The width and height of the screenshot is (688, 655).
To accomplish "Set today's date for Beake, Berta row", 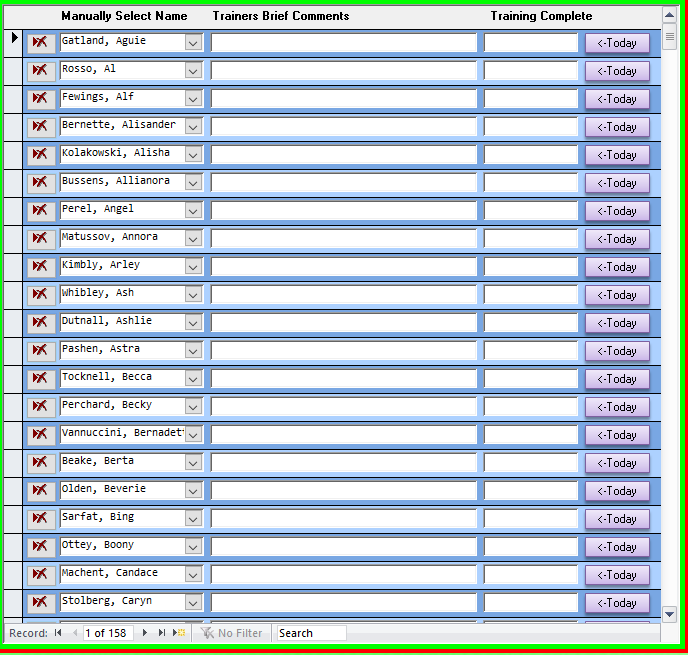I will click(617, 463).
